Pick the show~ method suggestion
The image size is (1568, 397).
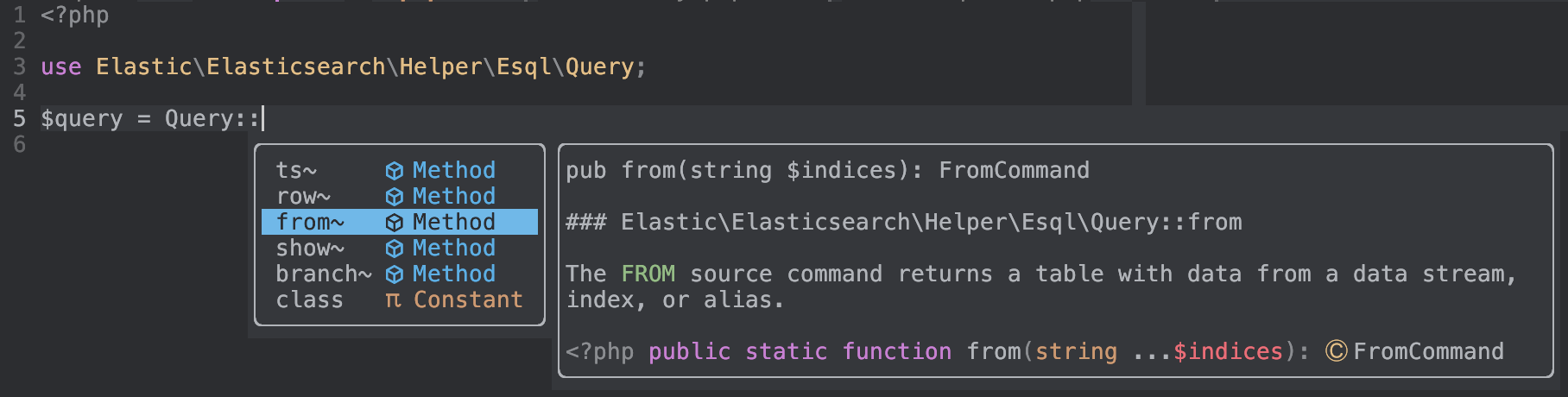point(310,249)
